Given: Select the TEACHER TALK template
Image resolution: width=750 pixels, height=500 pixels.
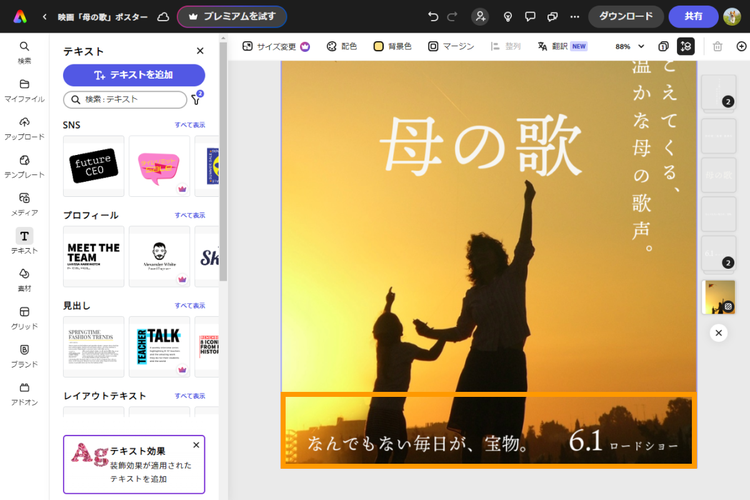Looking at the screenshot, I should pyautogui.click(x=159, y=347).
